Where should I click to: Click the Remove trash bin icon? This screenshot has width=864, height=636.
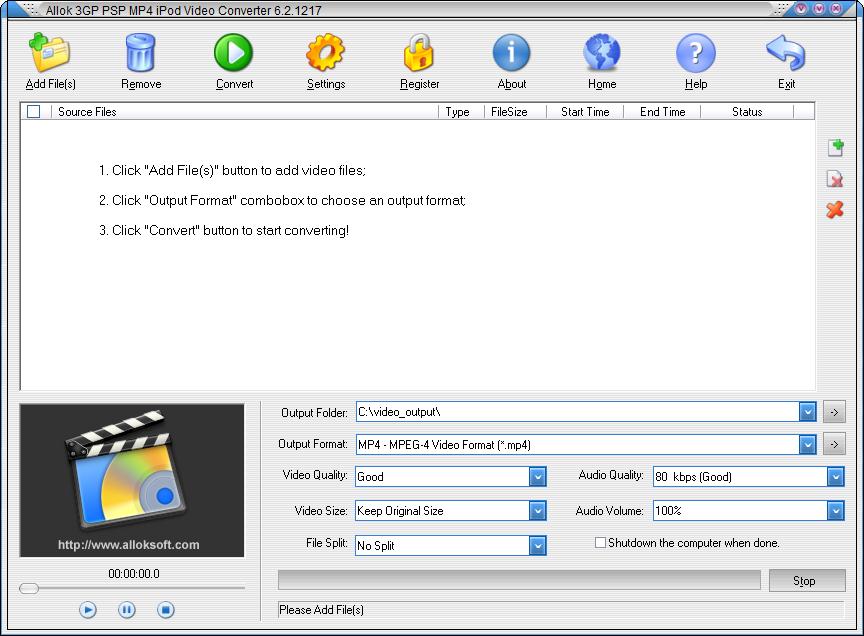tap(141, 53)
